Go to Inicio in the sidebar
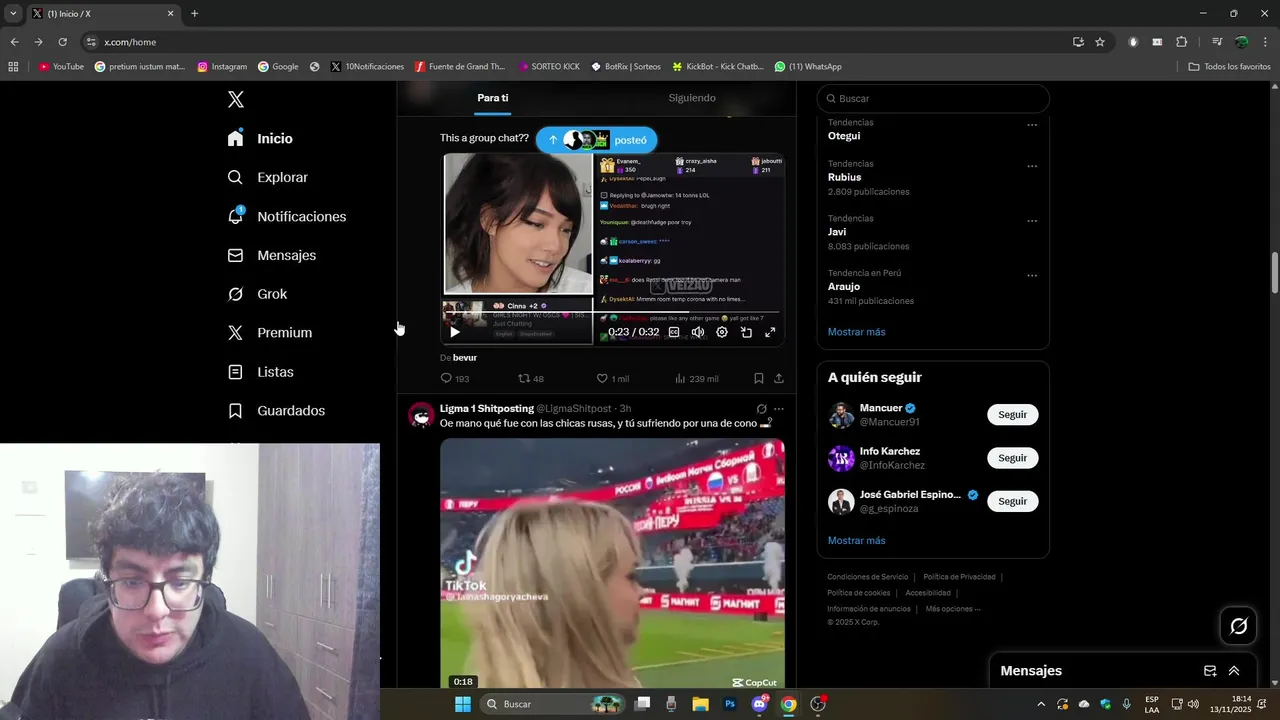Screen dimensions: 1280x720 pos(260,139)
